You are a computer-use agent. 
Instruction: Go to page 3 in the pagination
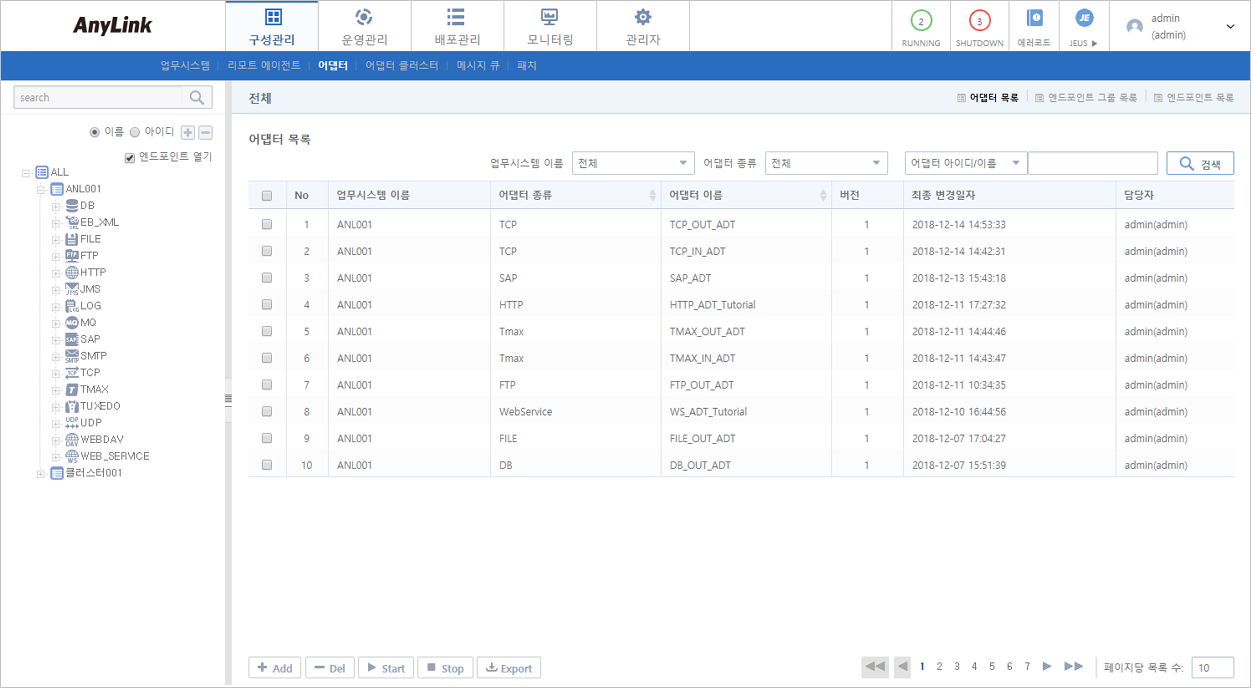click(956, 666)
